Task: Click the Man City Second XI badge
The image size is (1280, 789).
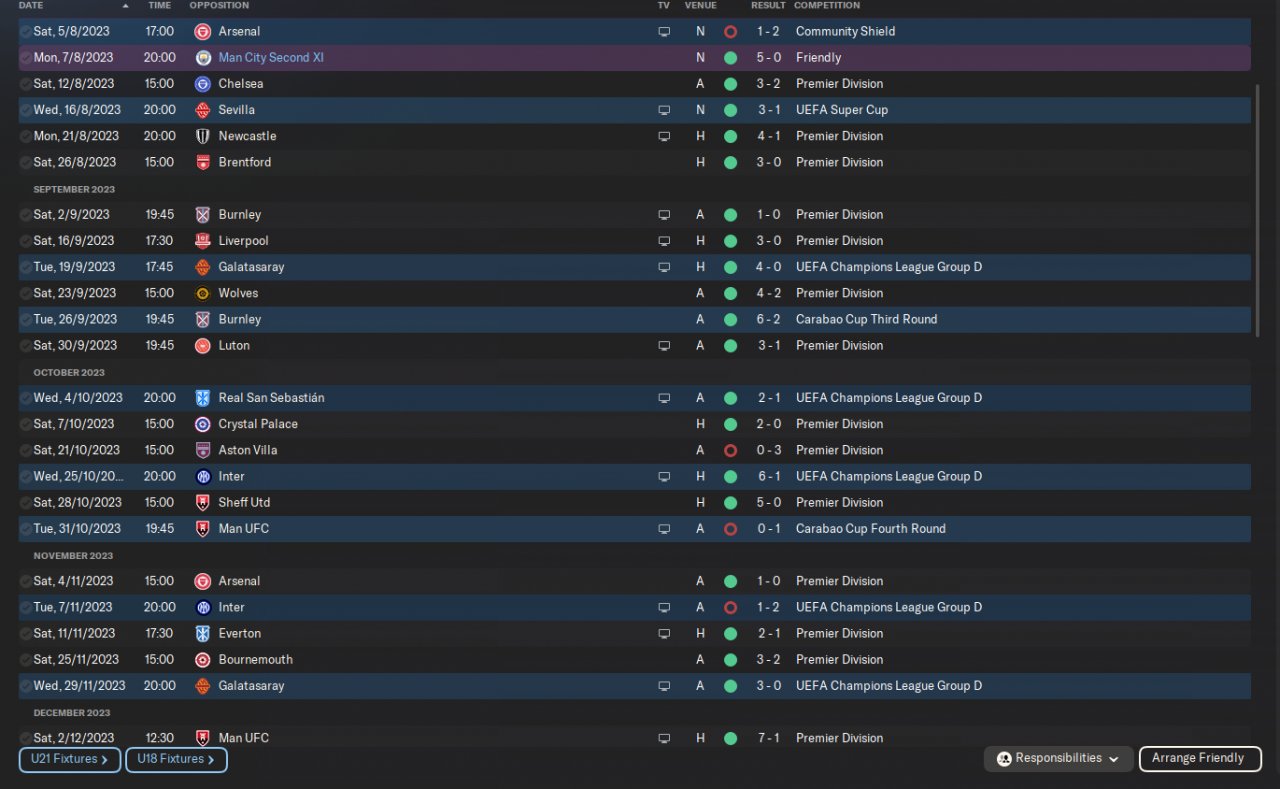Action: pyautogui.click(x=203, y=58)
